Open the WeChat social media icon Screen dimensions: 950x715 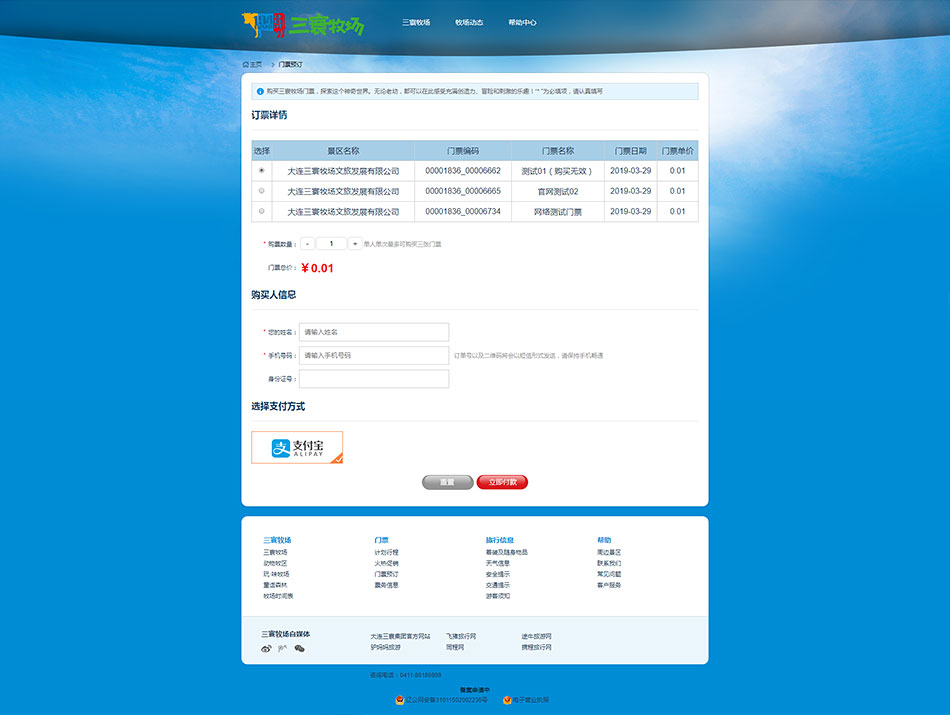pyautogui.click(x=299, y=648)
